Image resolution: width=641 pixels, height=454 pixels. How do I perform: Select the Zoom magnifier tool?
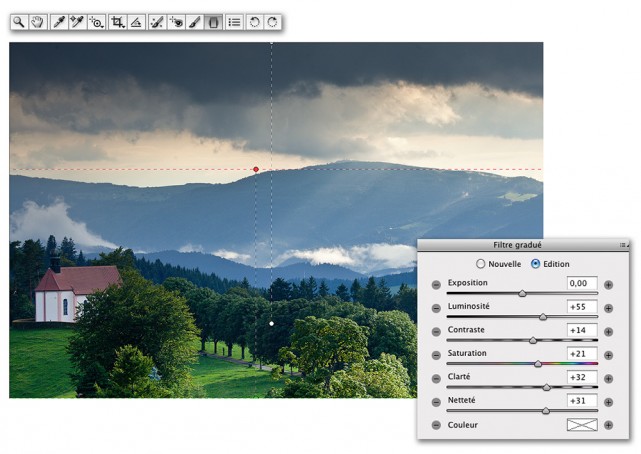tap(18, 22)
